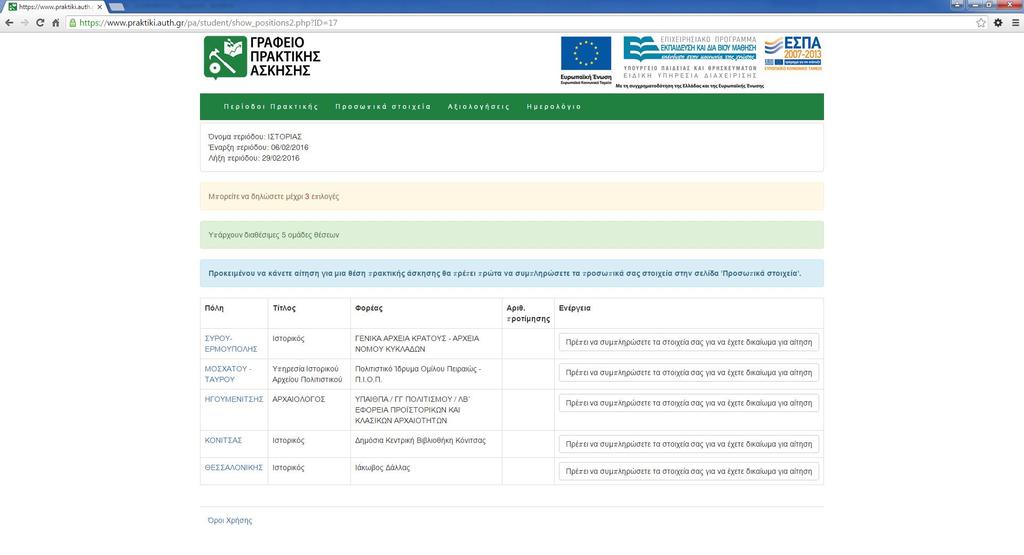Click the yellow notice about 3 επιλογές
The width and height of the screenshot is (1024, 555).
pyautogui.click(x=512, y=197)
